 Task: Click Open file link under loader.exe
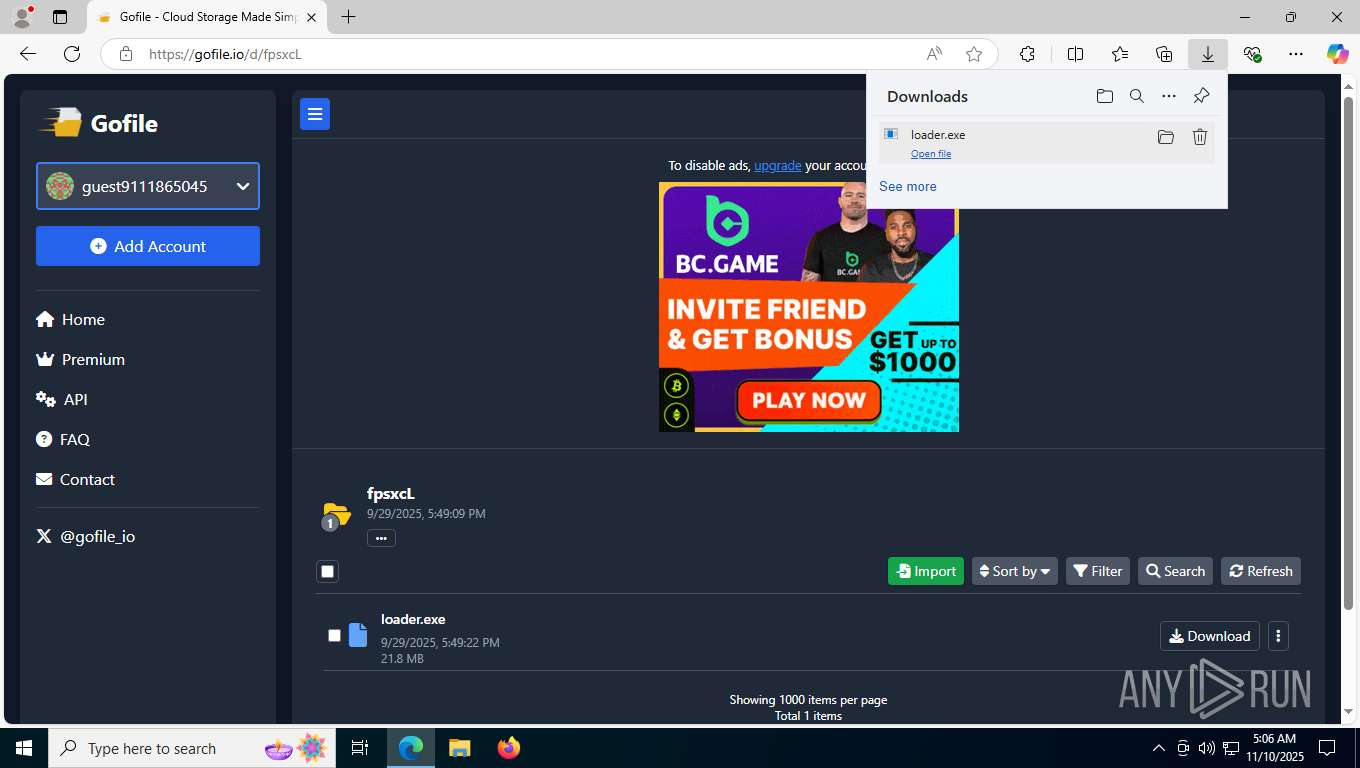931,154
